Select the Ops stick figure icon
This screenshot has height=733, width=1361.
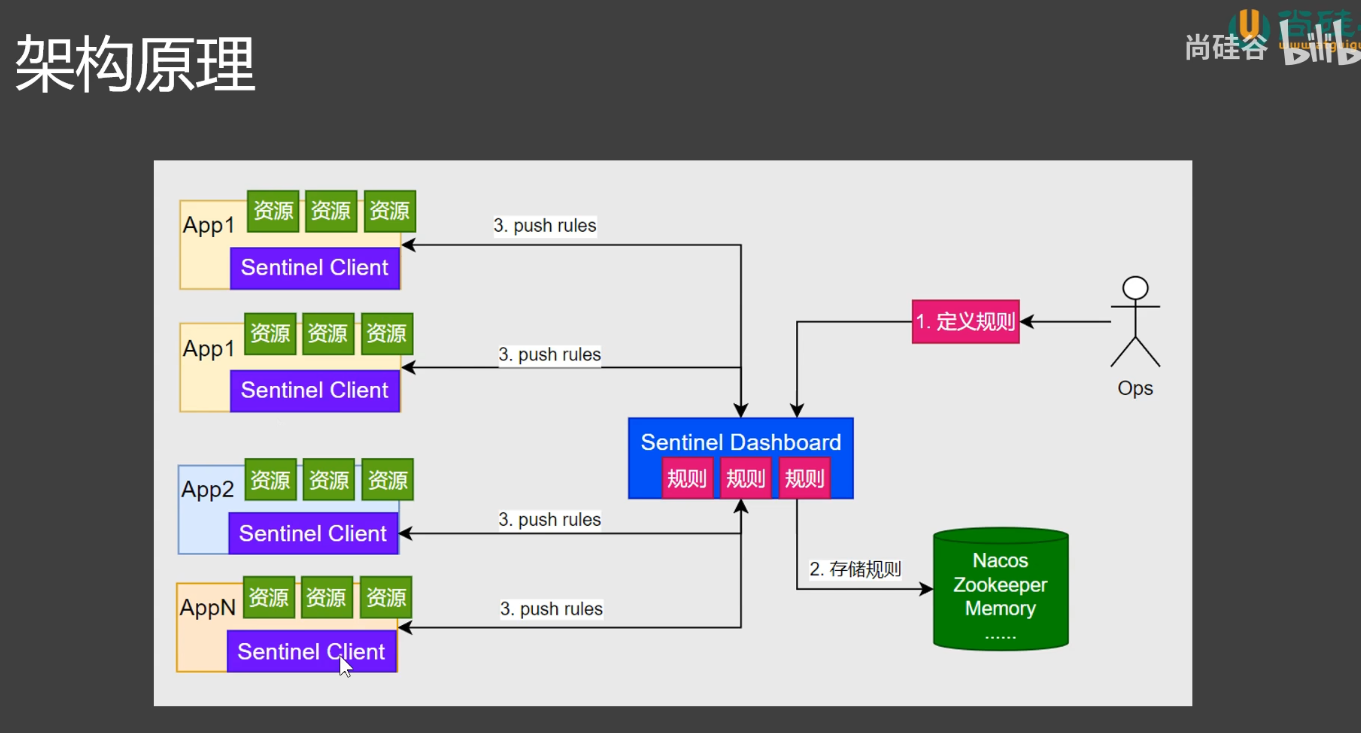[1135, 322]
